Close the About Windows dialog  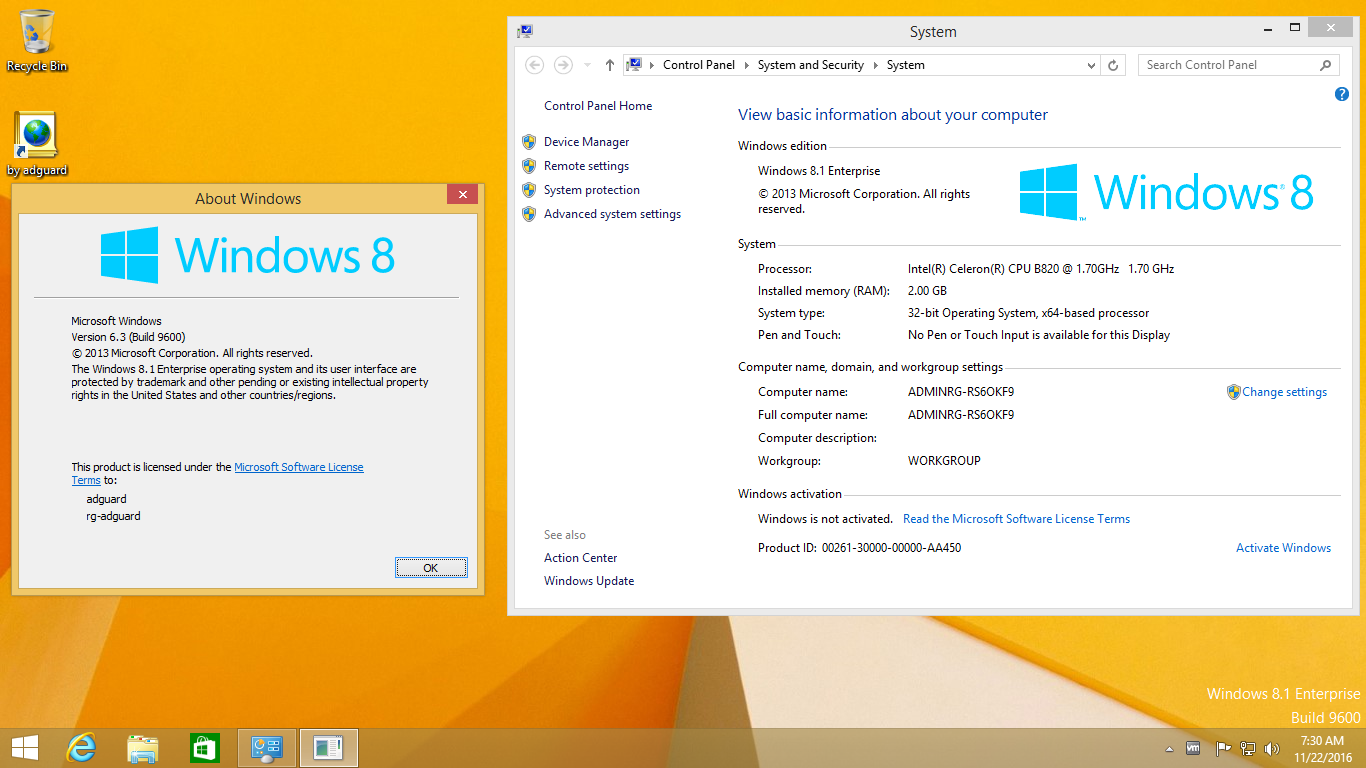(462, 195)
